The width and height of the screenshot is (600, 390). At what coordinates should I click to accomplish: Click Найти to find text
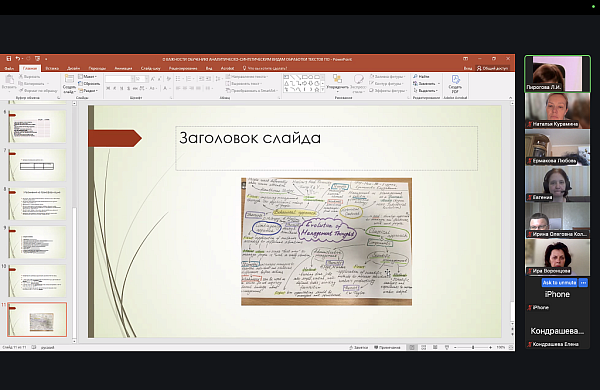[x=421, y=77]
